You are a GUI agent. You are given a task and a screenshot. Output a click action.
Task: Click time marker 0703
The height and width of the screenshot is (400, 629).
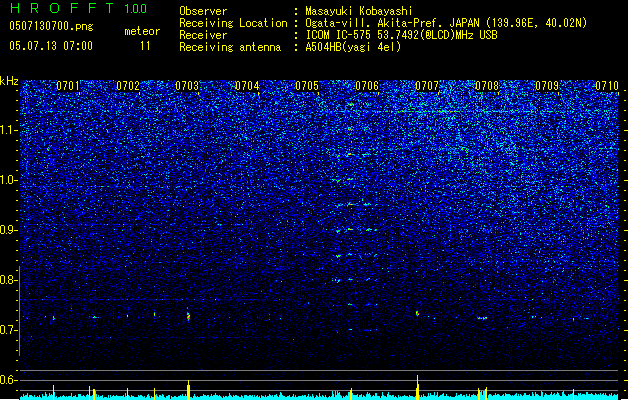click(x=187, y=86)
